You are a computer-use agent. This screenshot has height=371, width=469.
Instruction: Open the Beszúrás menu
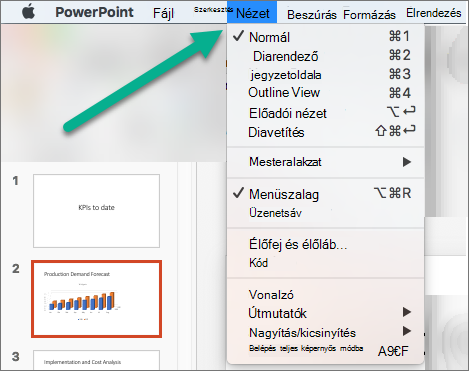point(312,15)
